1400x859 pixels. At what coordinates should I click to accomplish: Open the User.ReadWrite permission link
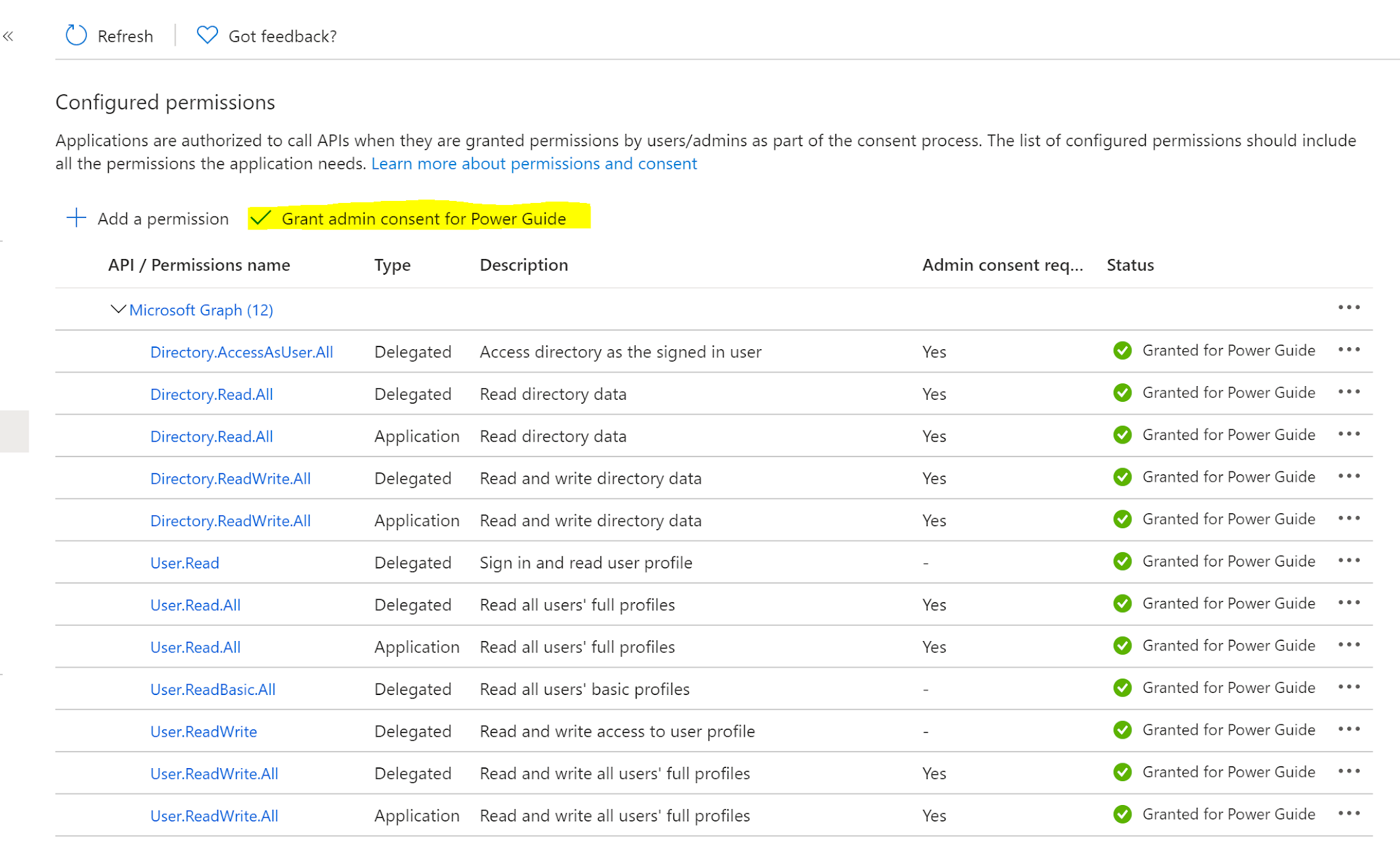coord(203,731)
